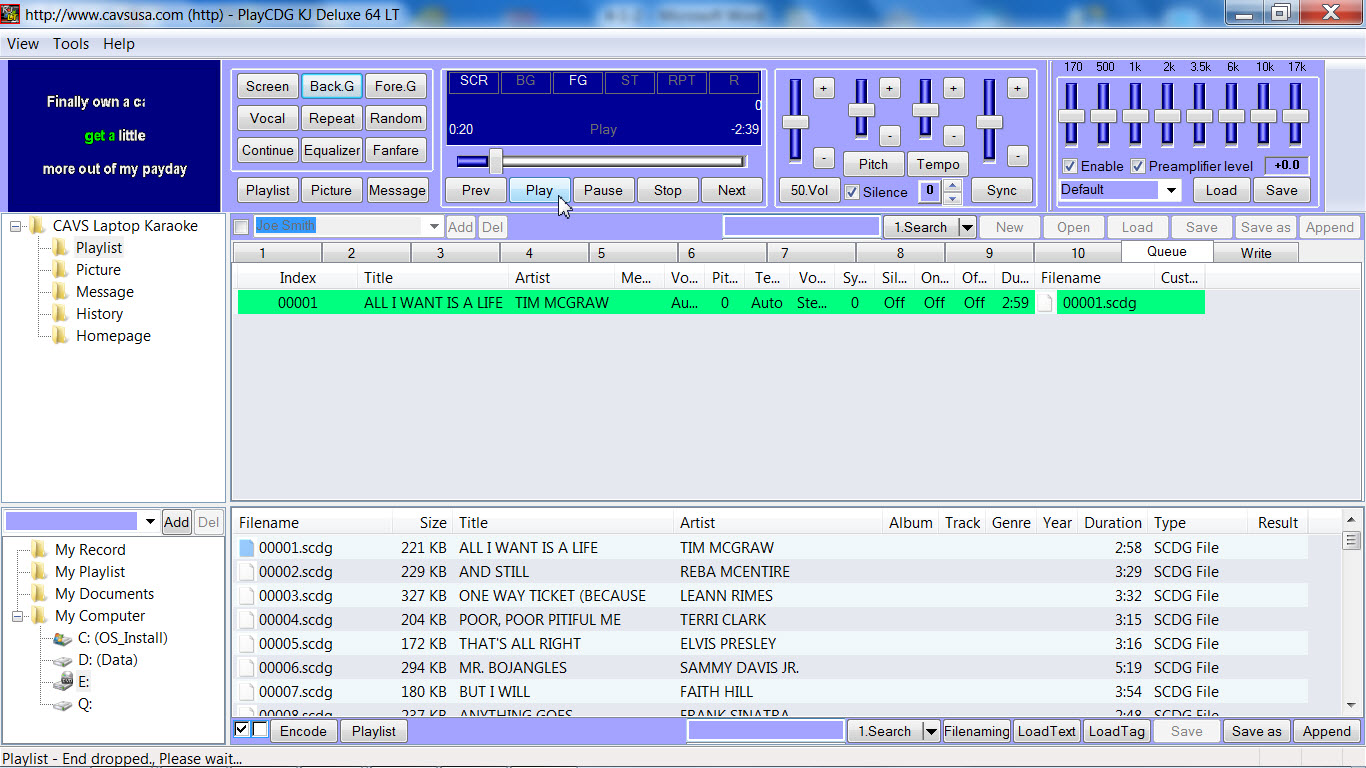This screenshot has height=768, width=1366.
Task: Select the My Record folder icon
Action: tap(39, 550)
